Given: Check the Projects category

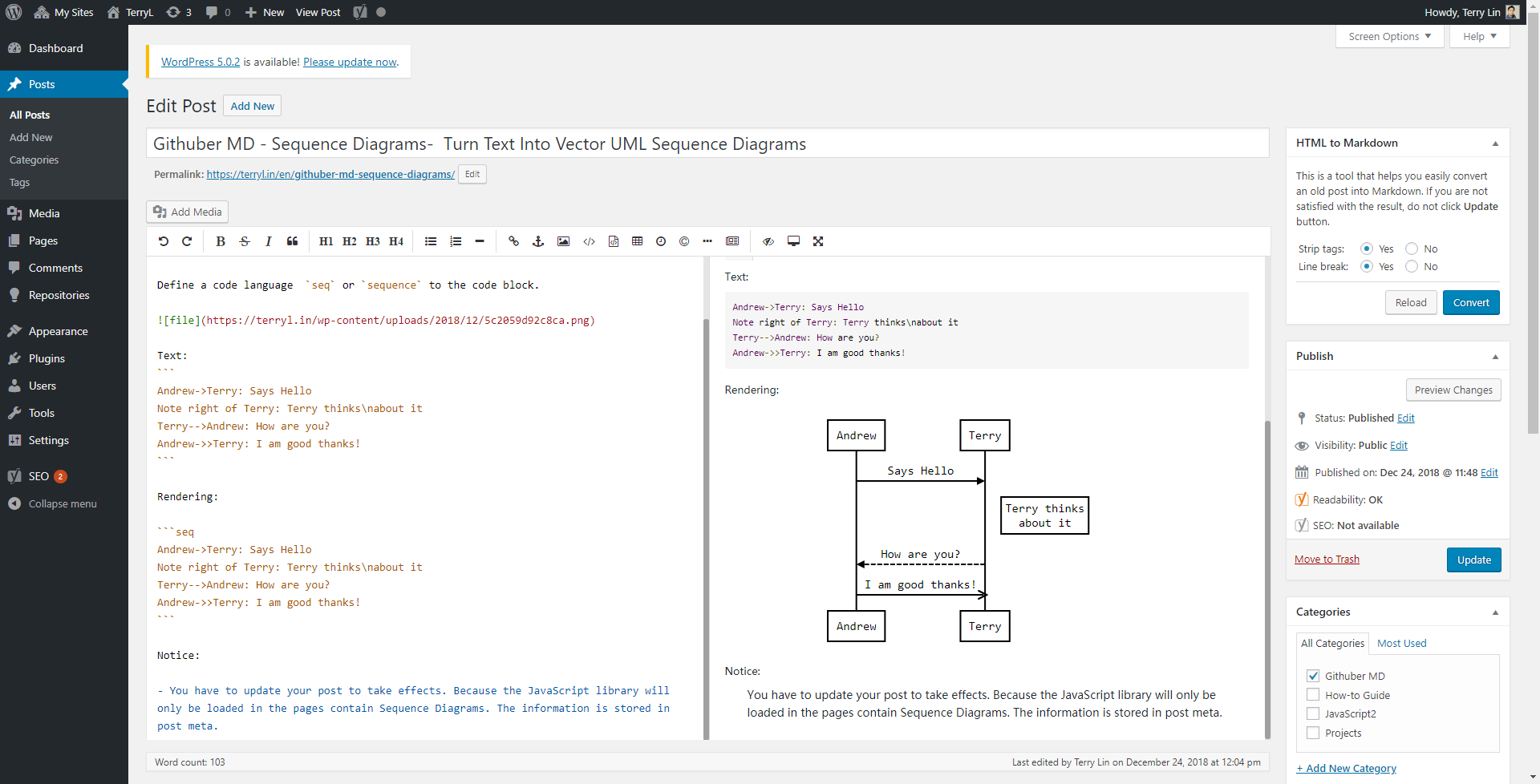Looking at the screenshot, I should 1313,733.
